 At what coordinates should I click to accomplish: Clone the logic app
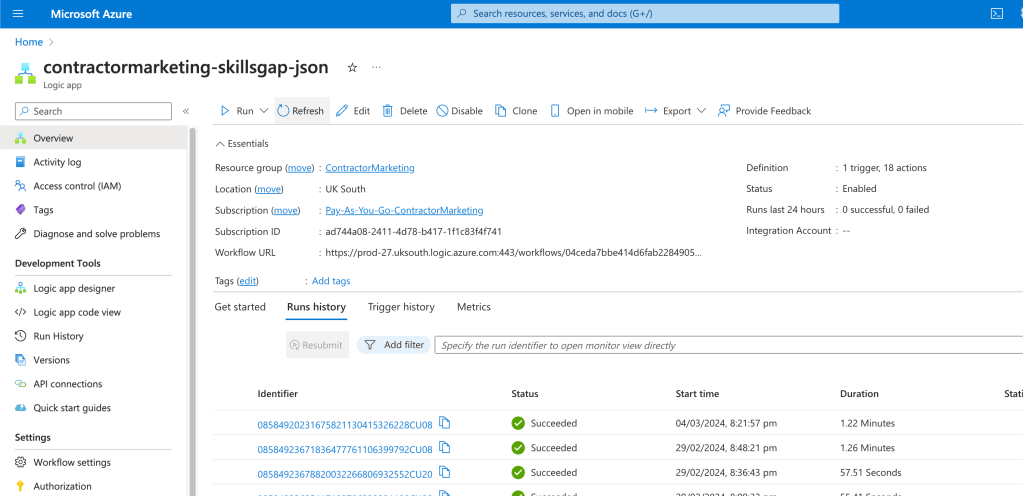point(516,111)
